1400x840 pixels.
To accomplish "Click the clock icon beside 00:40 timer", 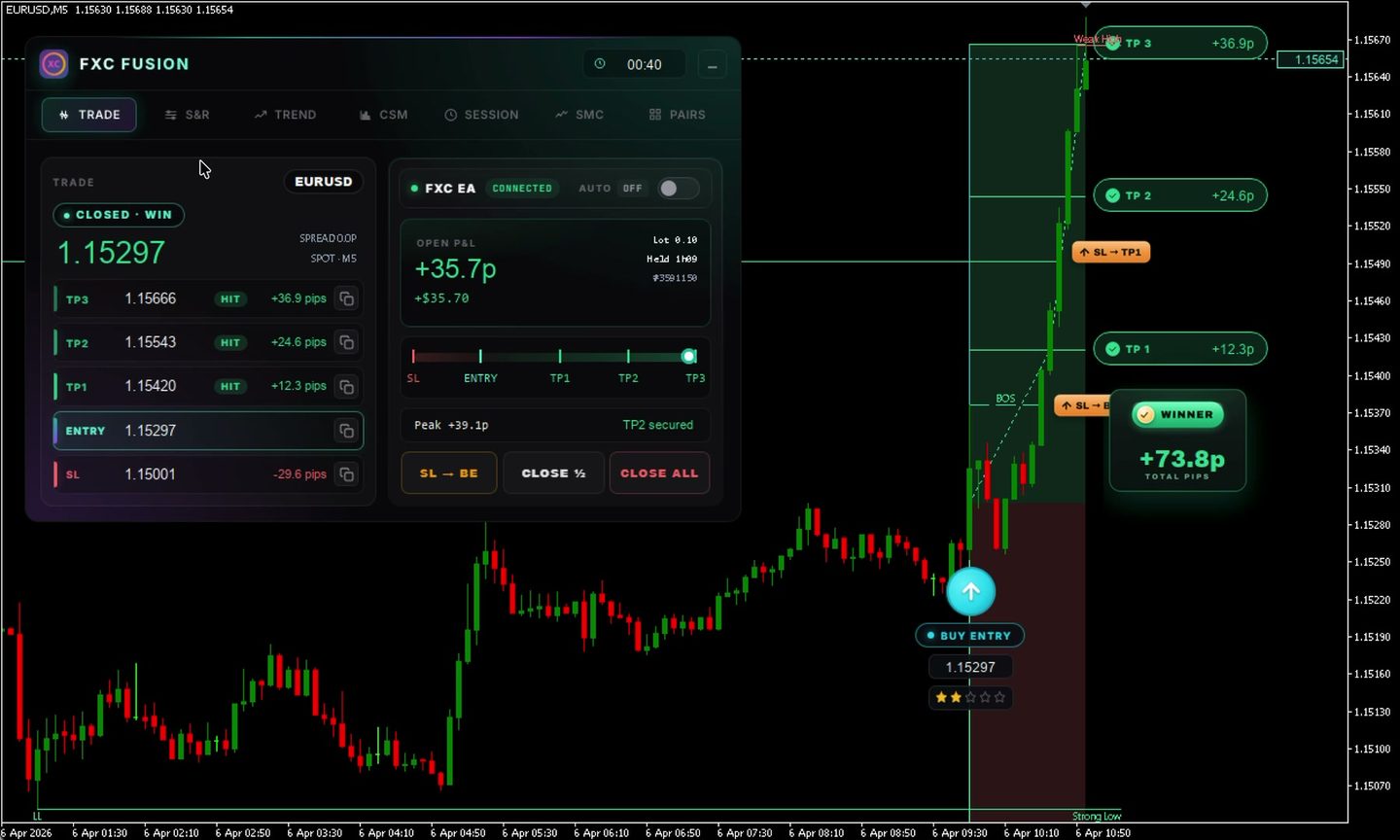I will coord(600,64).
